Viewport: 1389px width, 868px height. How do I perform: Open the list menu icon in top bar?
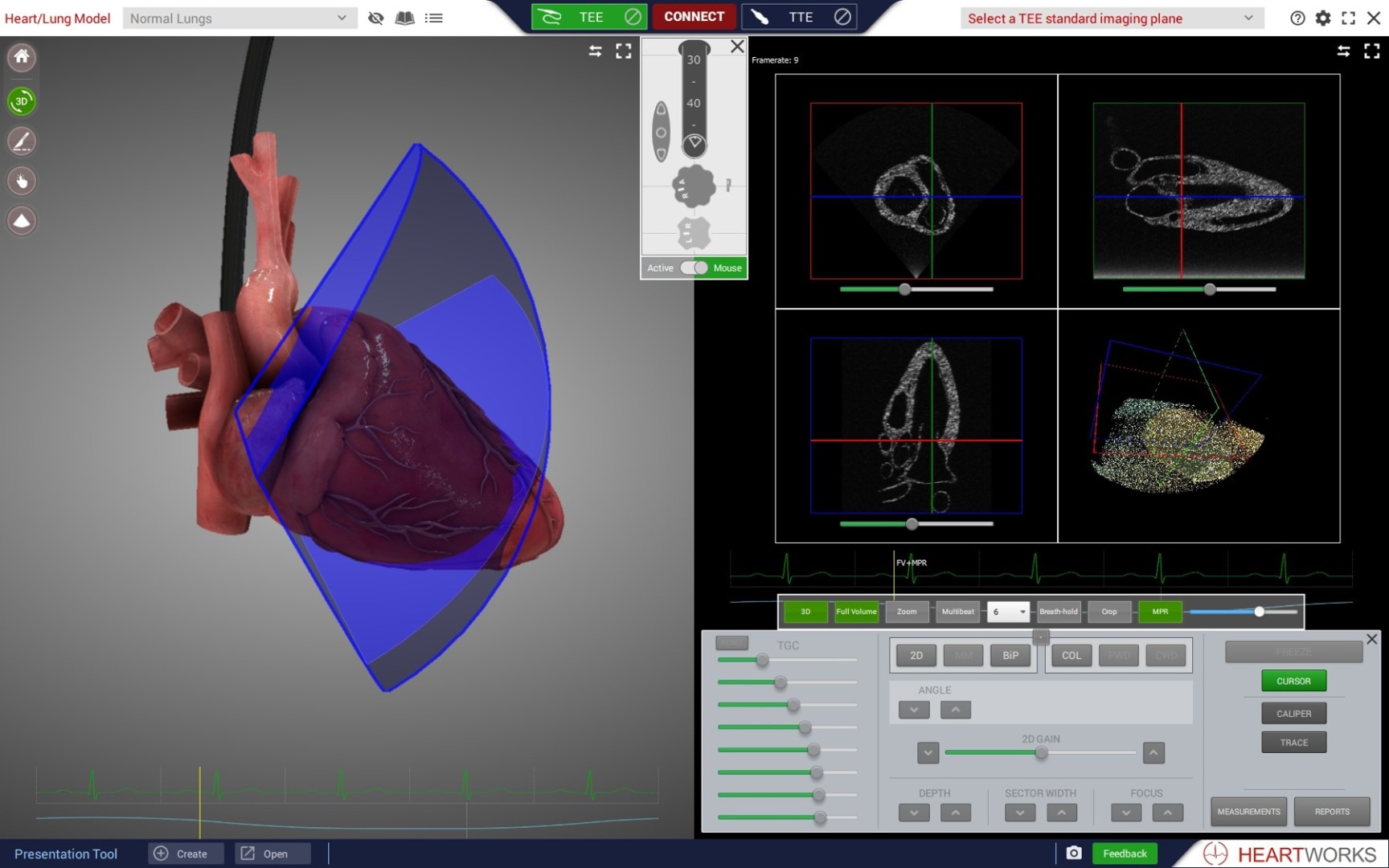tap(434, 18)
